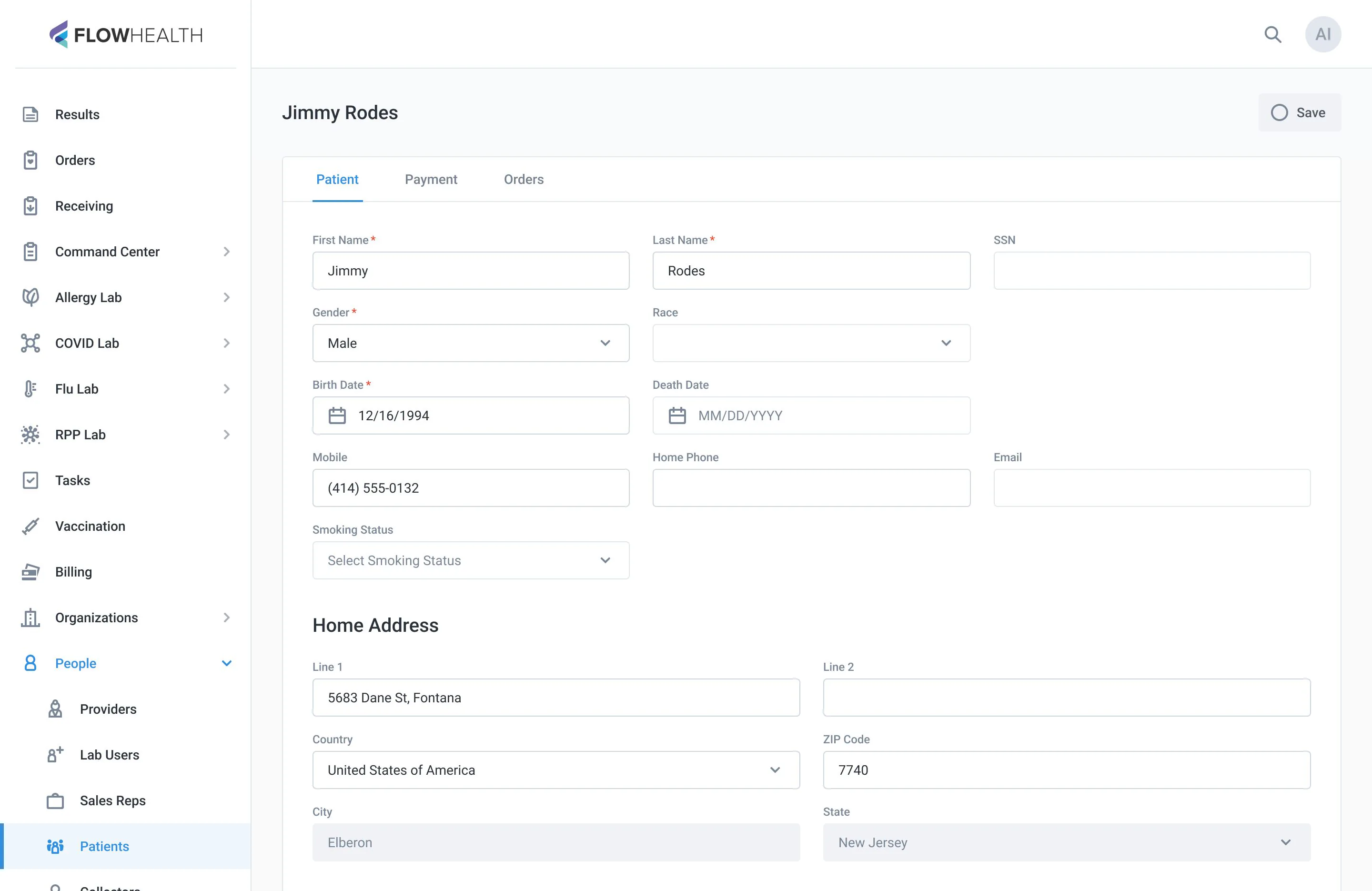Open the Select Smoking Status dropdown
Viewport: 1372px width, 891px height.
(x=470, y=560)
